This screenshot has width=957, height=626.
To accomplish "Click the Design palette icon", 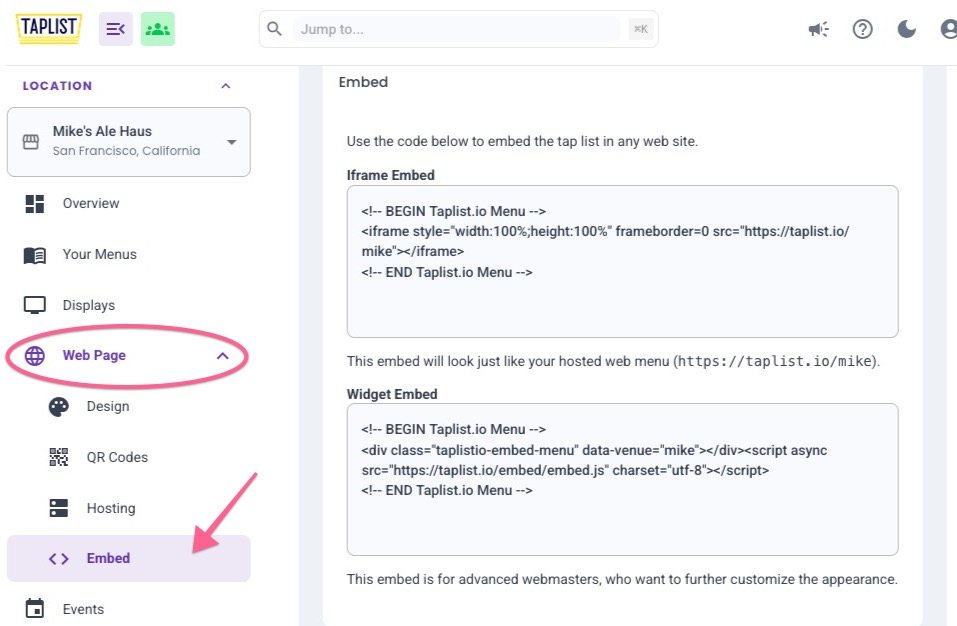I will point(59,407).
